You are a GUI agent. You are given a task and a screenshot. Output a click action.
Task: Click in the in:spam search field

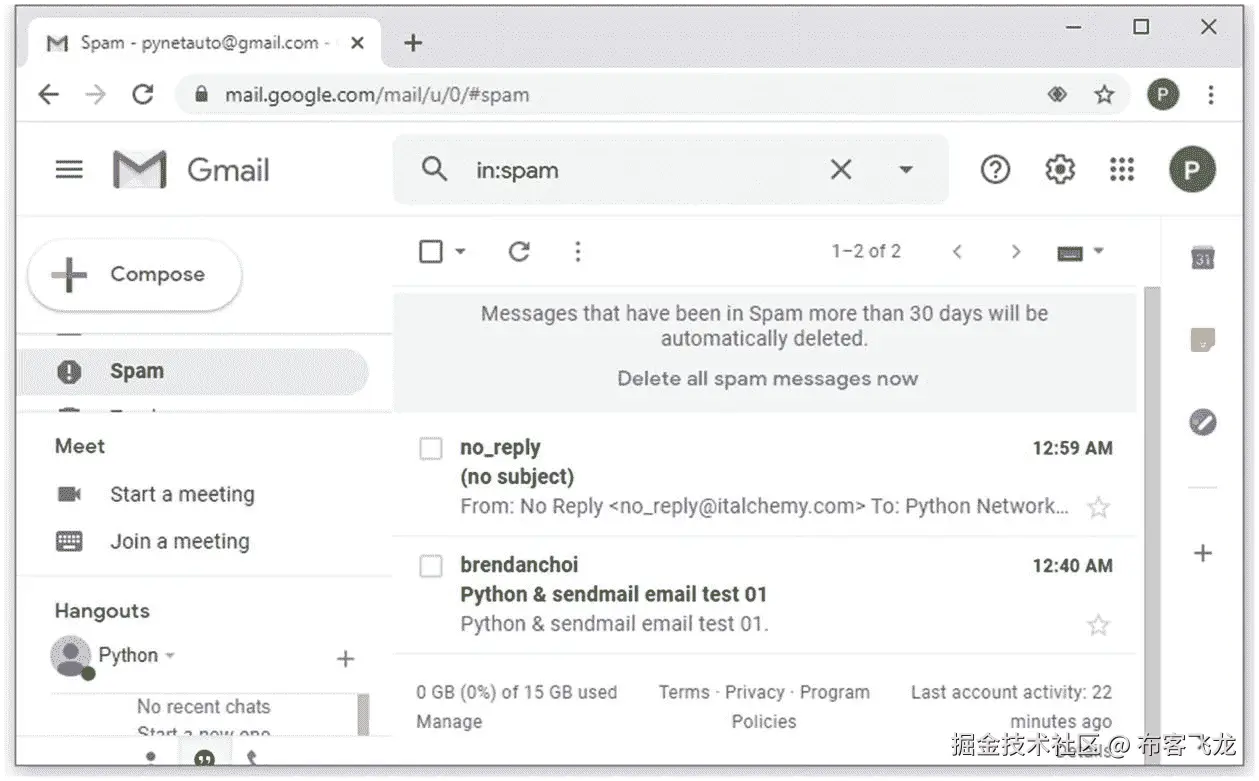tap(650, 170)
